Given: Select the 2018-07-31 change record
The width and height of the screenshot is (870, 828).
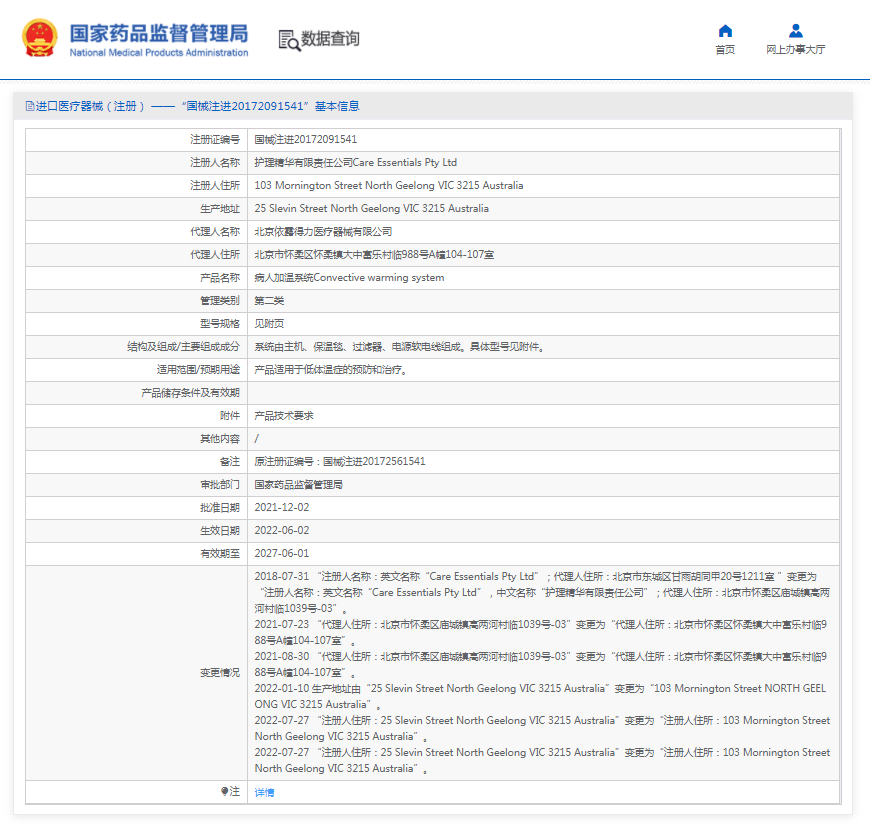Looking at the screenshot, I should [542, 593].
